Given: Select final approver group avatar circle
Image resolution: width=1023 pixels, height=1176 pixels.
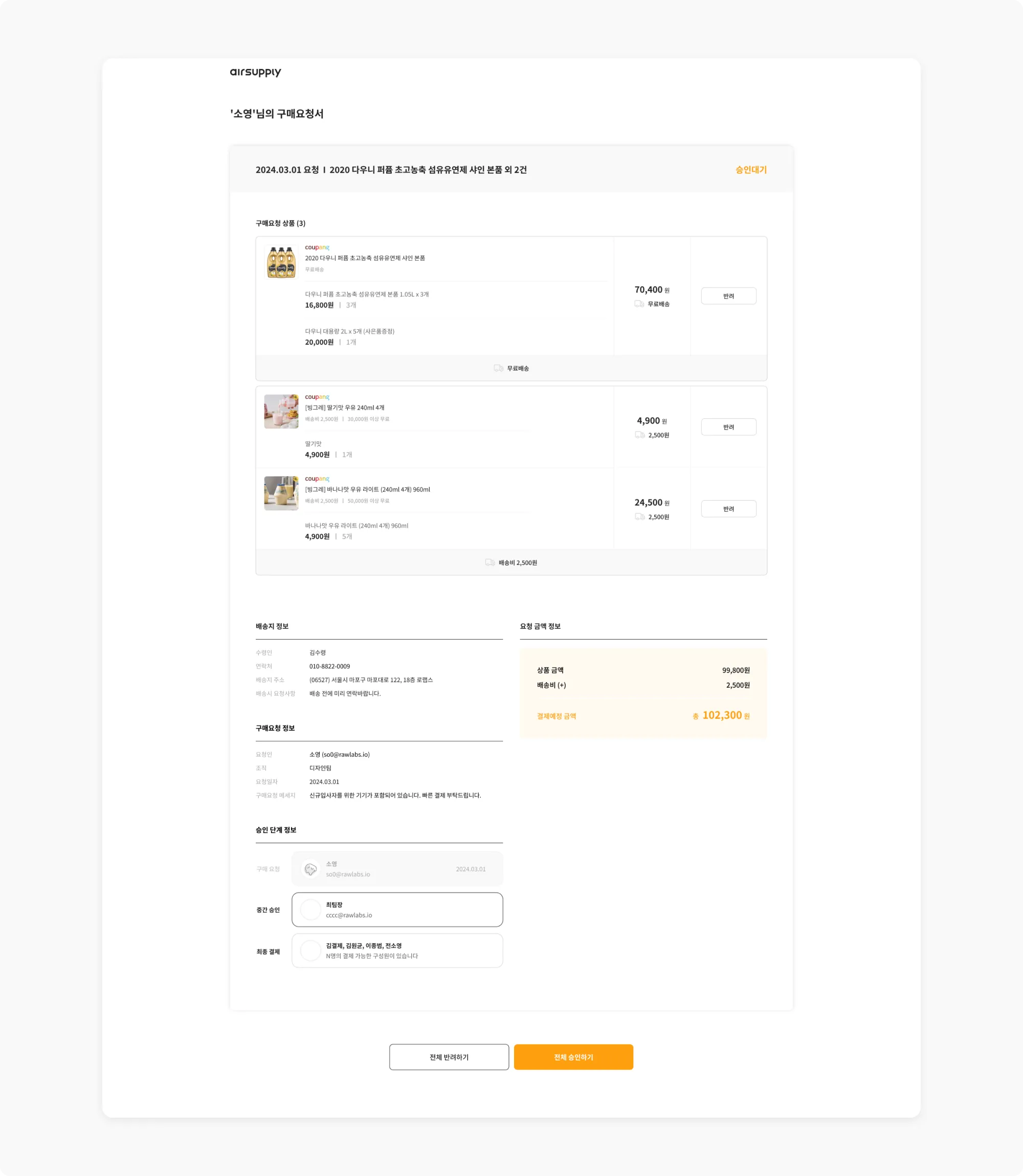Looking at the screenshot, I should [x=310, y=951].
